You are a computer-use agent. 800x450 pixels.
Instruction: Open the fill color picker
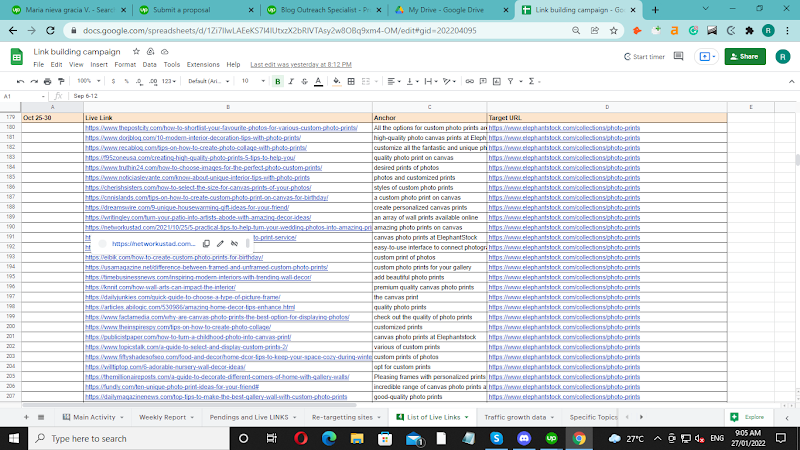coord(337,81)
